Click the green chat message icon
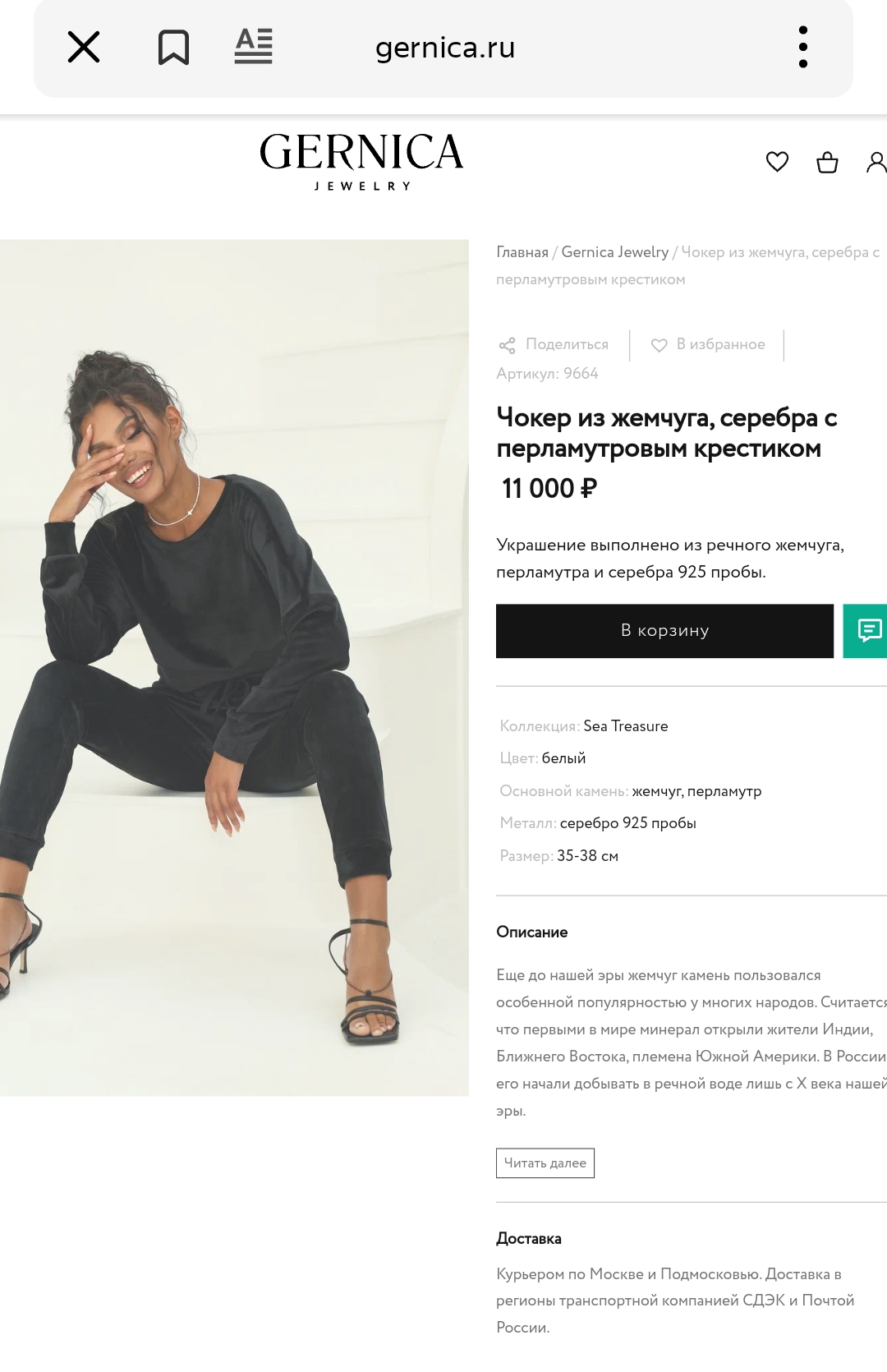887x1372 pixels. tap(866, 631)
